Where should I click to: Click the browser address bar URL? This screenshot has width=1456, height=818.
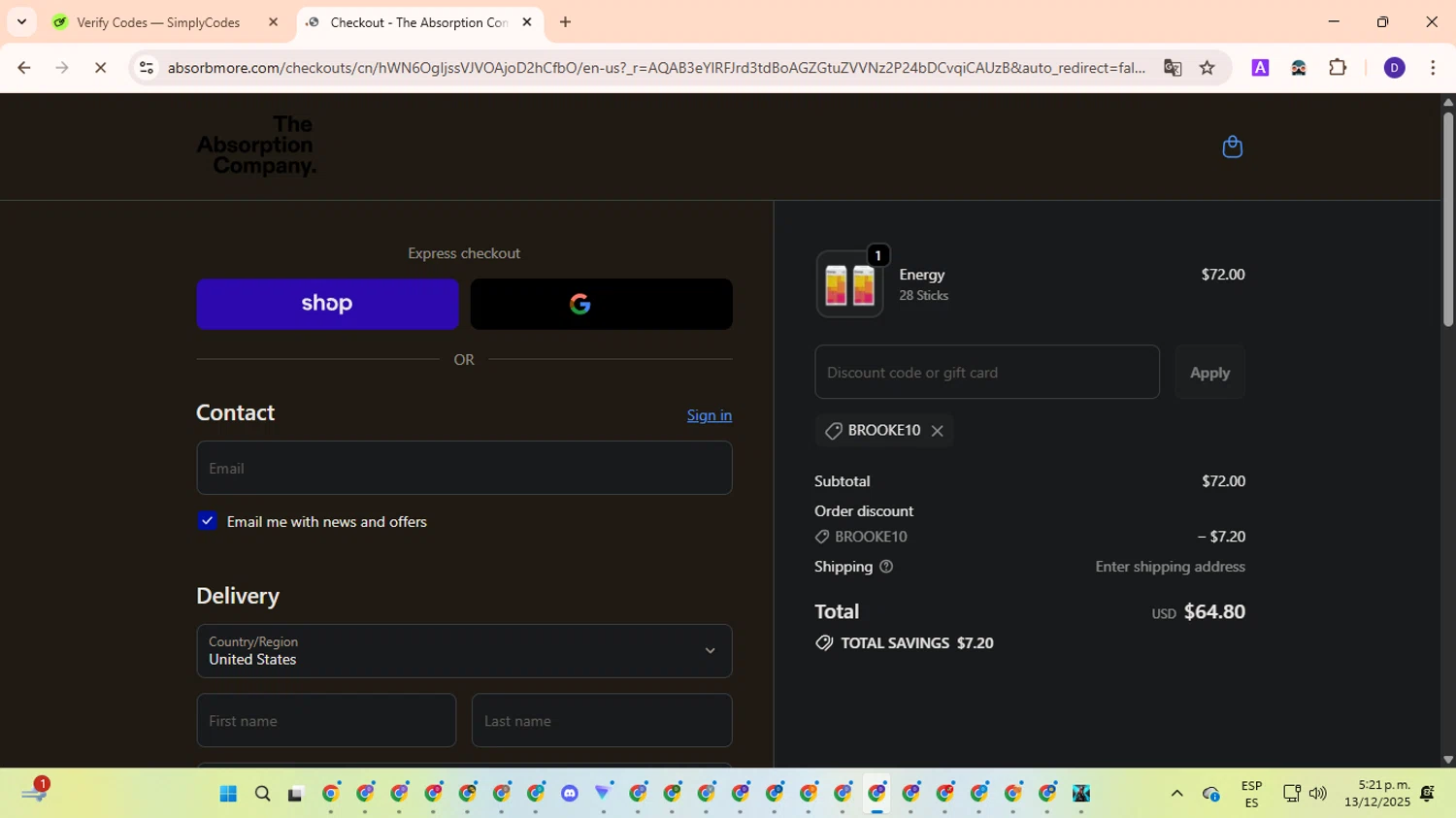coord(656,68)
